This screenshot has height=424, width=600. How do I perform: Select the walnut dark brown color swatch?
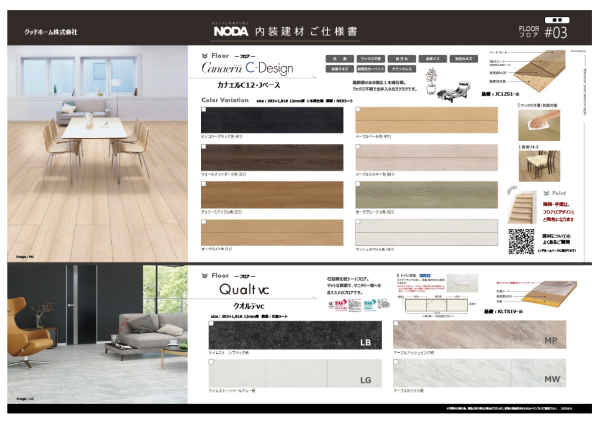pos(272,157)
